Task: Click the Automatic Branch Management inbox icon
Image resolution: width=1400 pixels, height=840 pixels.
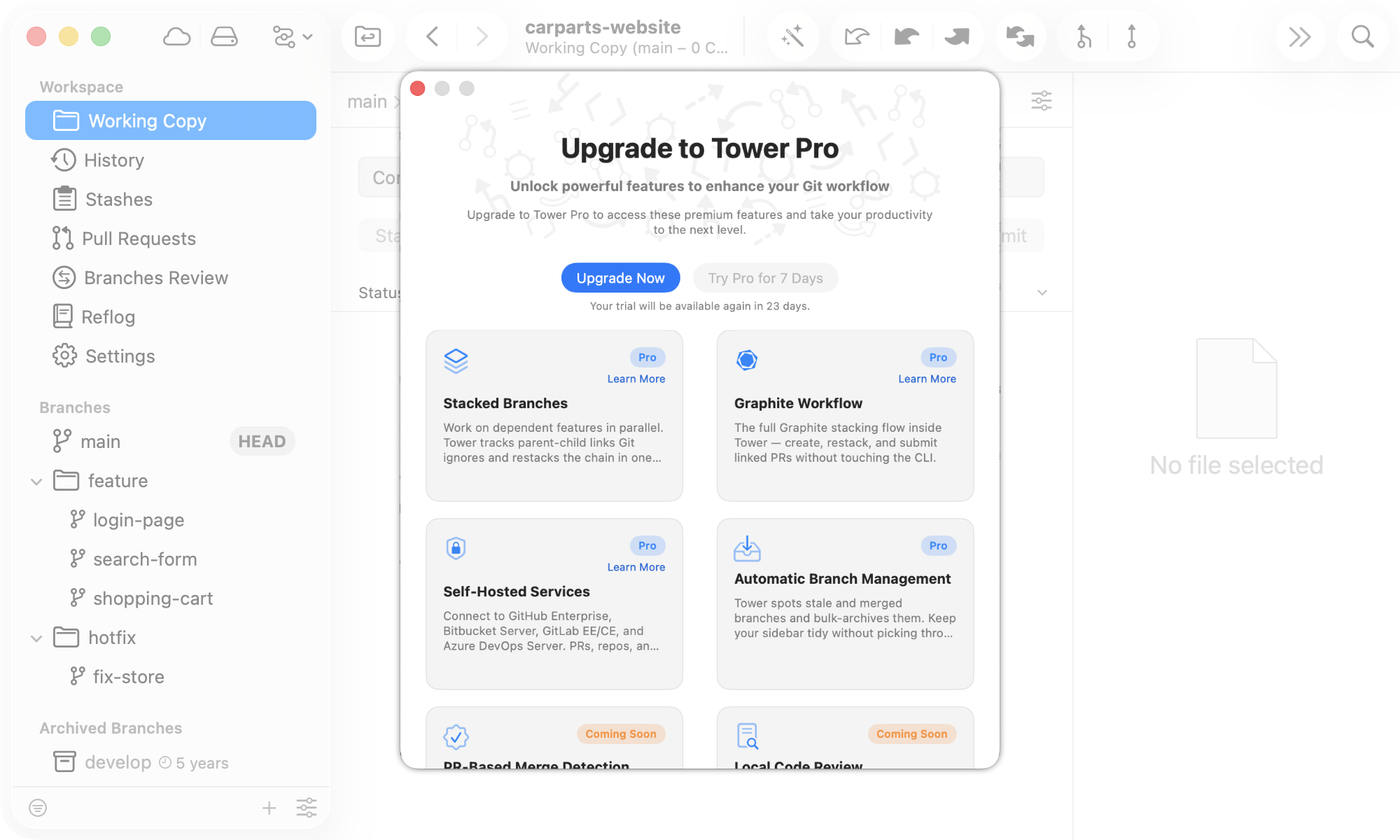Action: [x=747, y=548]
